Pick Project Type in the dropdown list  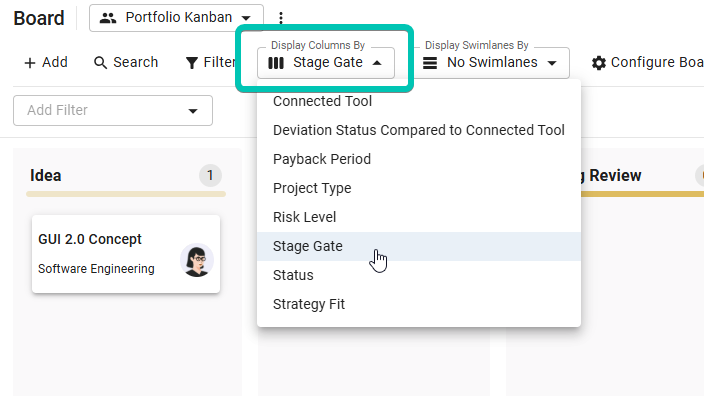pyautogui.click(x=419, y=188)
